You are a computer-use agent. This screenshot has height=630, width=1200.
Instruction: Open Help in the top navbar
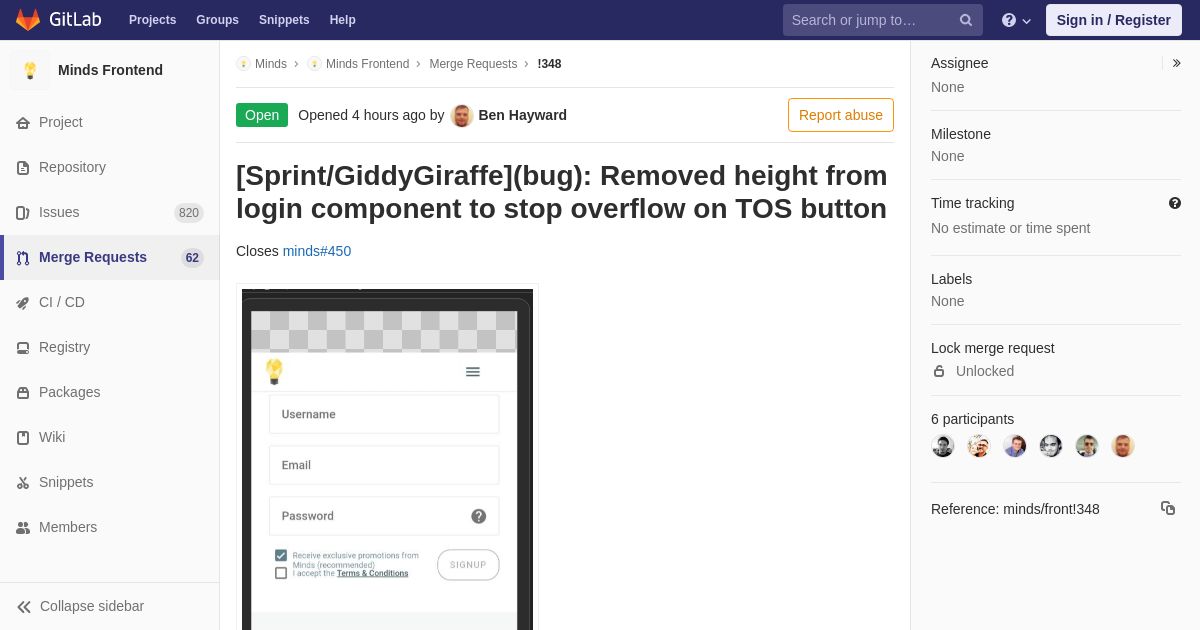click(343, 20)
